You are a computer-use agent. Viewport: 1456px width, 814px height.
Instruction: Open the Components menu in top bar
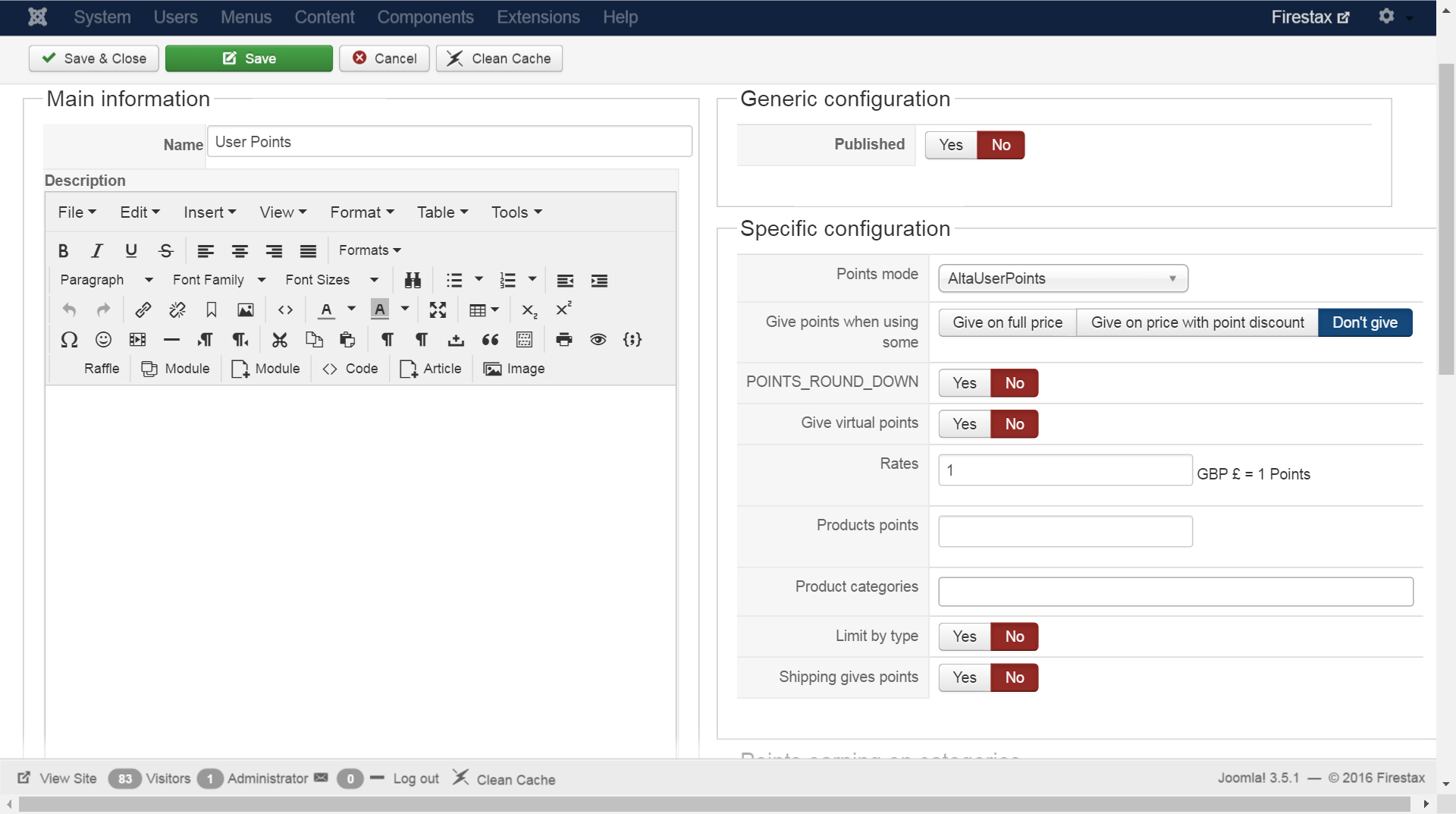425,17
